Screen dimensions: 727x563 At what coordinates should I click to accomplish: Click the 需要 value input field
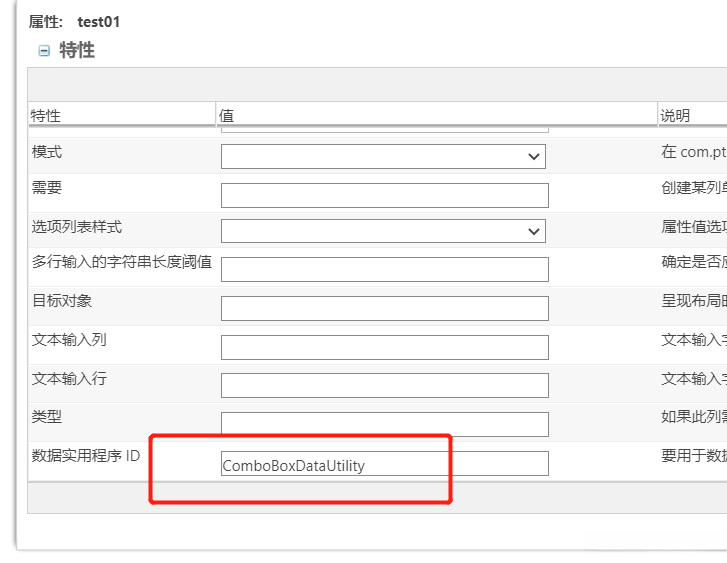pos(384,195)
